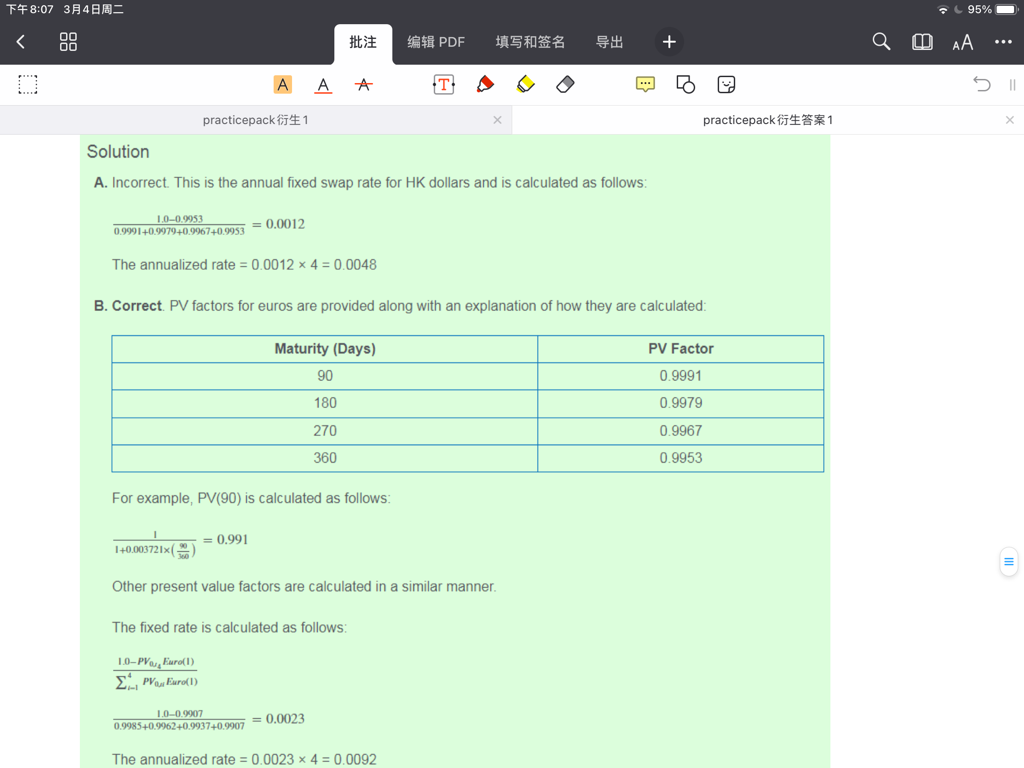Open the reading mode book icon
The height and width of the screenshot is (768, 1024).
pos(922,42)
